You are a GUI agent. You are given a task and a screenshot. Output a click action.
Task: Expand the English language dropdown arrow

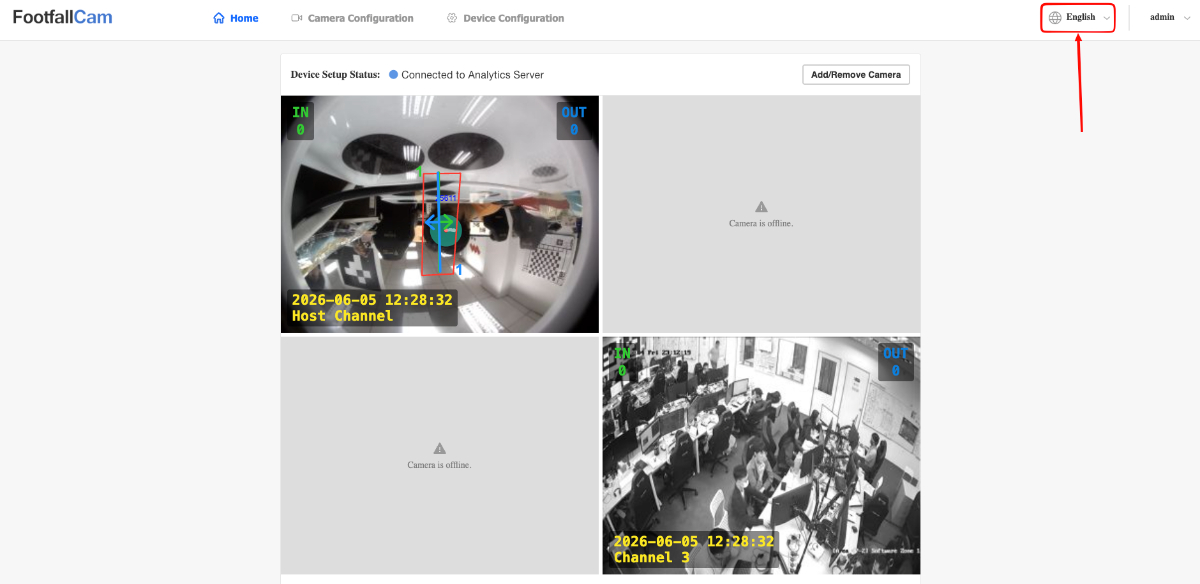tap(1106, 18)
